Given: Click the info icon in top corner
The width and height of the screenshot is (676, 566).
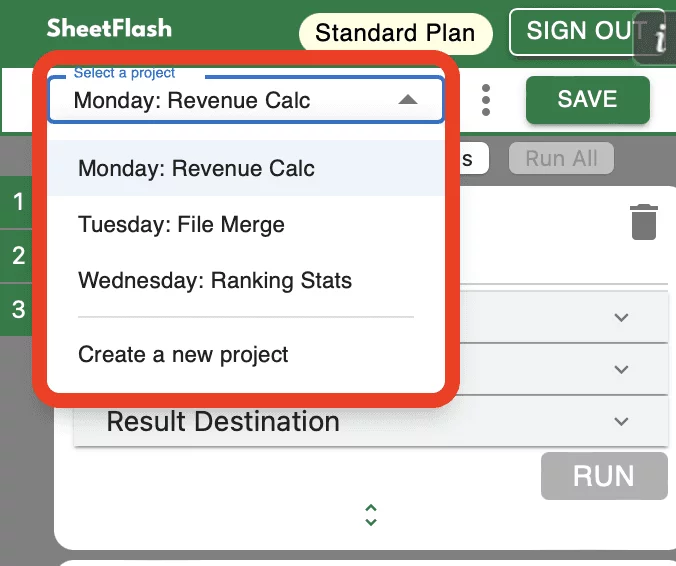Looking at the screenshot, I should [x=660, y=38].
